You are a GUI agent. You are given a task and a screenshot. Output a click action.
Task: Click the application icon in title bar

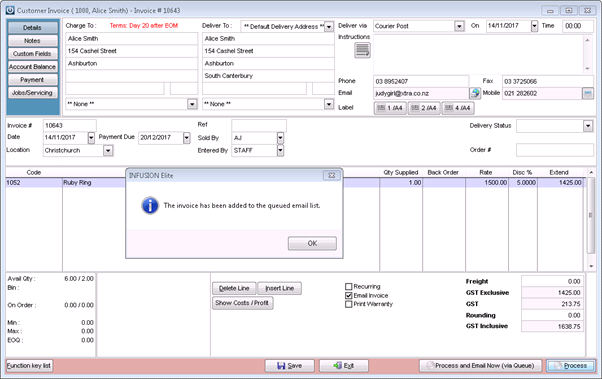coord(10,10)
